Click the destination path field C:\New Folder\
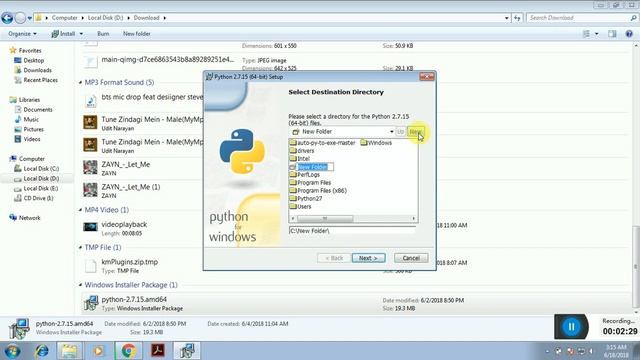The width and height of the screenshot is (640, 360). pyautogui.click(x=352, y=231)
